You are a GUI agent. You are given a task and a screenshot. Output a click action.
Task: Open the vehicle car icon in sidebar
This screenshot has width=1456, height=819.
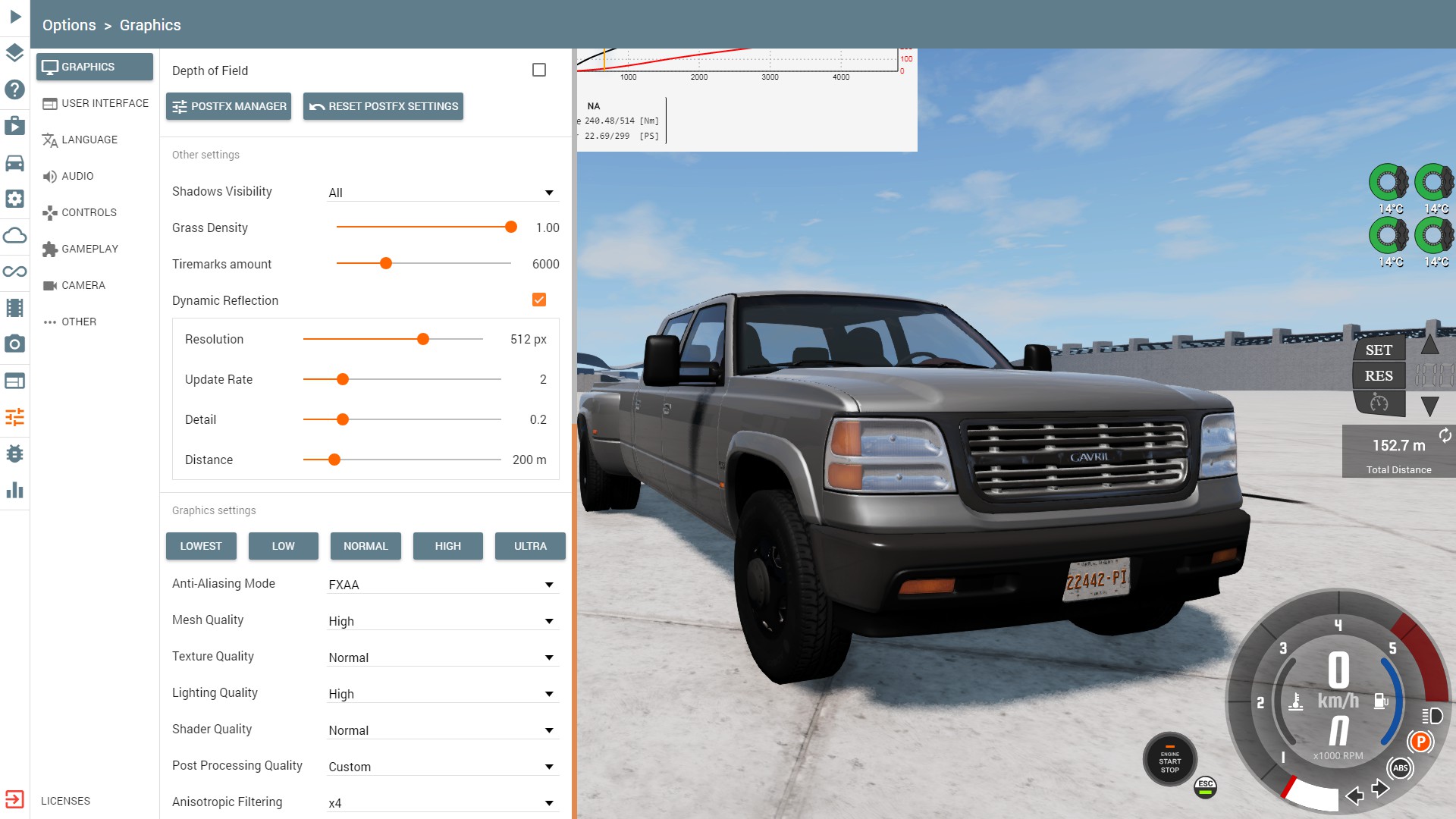(x=14, y=163)
